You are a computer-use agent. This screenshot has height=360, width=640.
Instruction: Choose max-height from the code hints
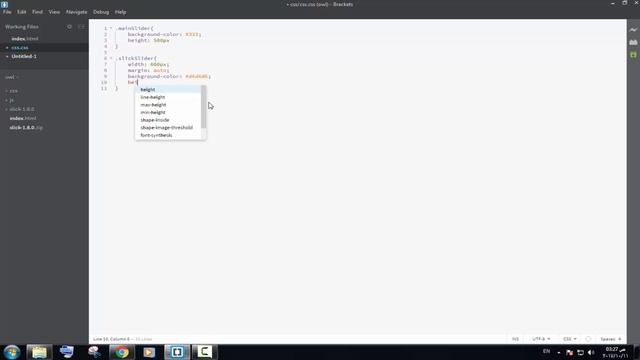[x=168, y=105]
